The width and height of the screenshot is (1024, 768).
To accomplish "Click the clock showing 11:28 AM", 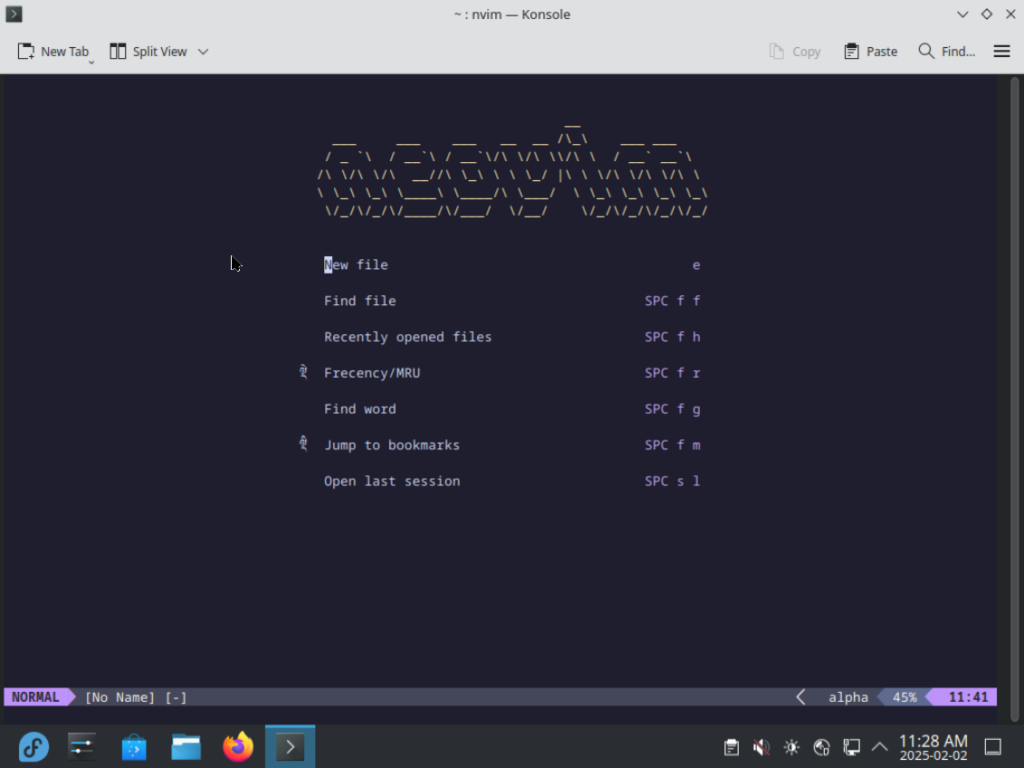I will point(932,747).
